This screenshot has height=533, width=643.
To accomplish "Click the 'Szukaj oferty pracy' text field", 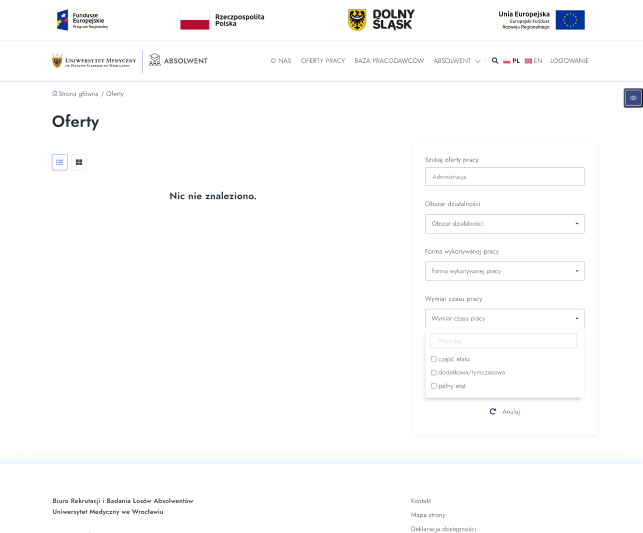I will click(504, 177).
